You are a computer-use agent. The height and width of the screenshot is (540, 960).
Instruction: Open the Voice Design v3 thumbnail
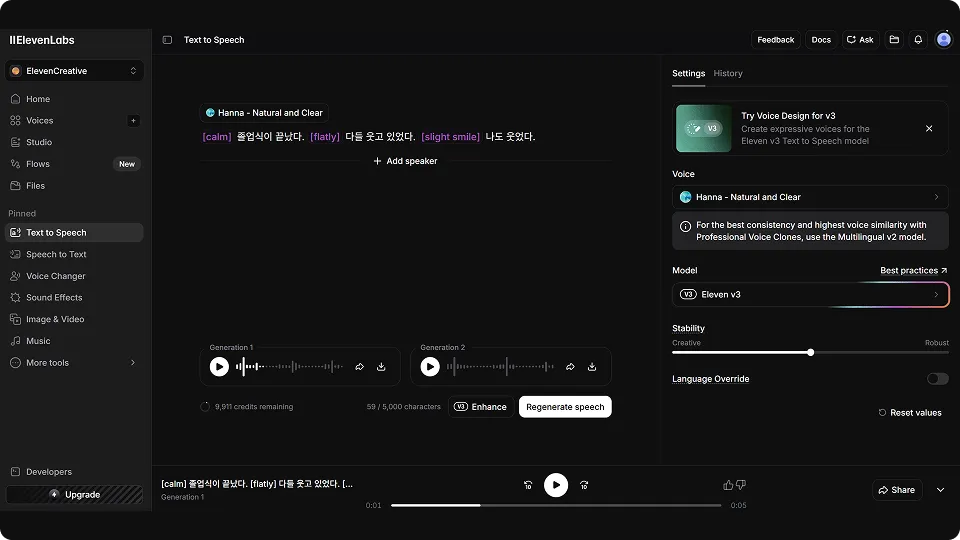click(x=703, y=129)
